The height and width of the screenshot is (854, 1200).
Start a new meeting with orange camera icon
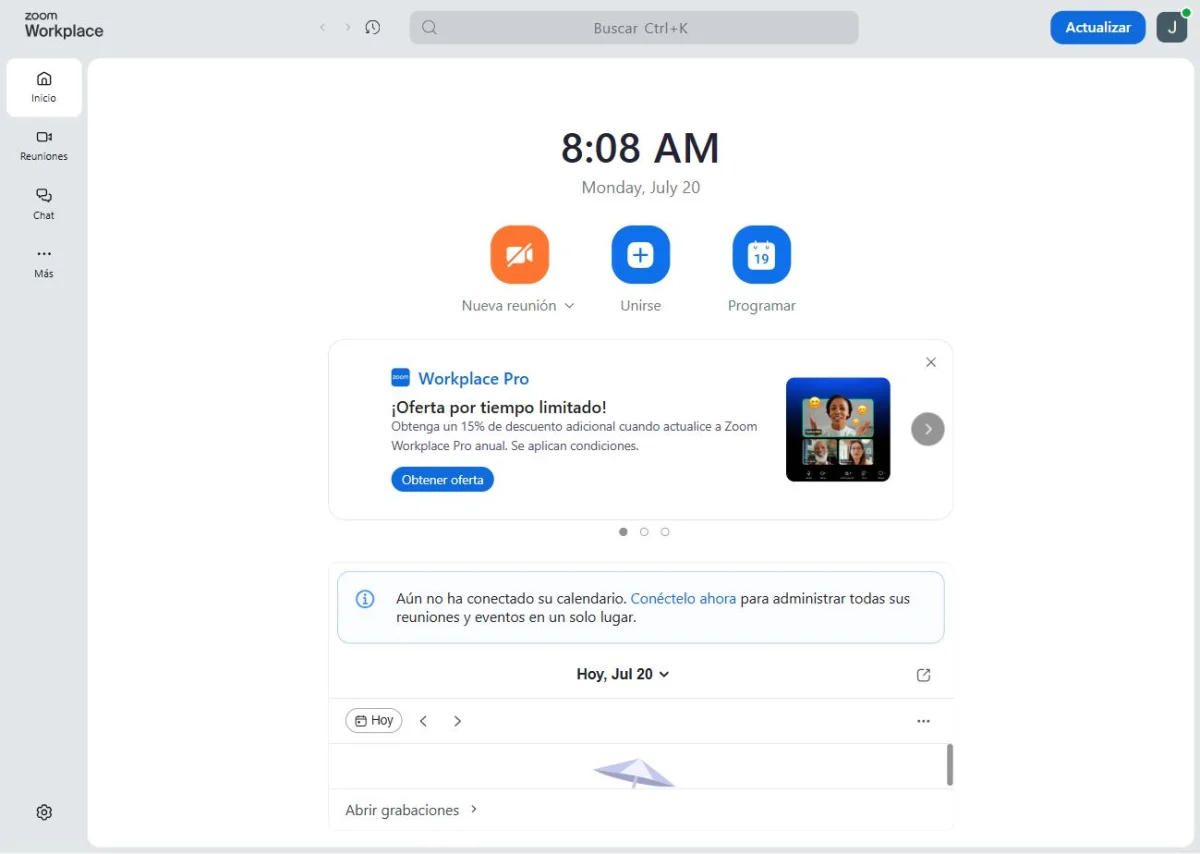point(520,255)
